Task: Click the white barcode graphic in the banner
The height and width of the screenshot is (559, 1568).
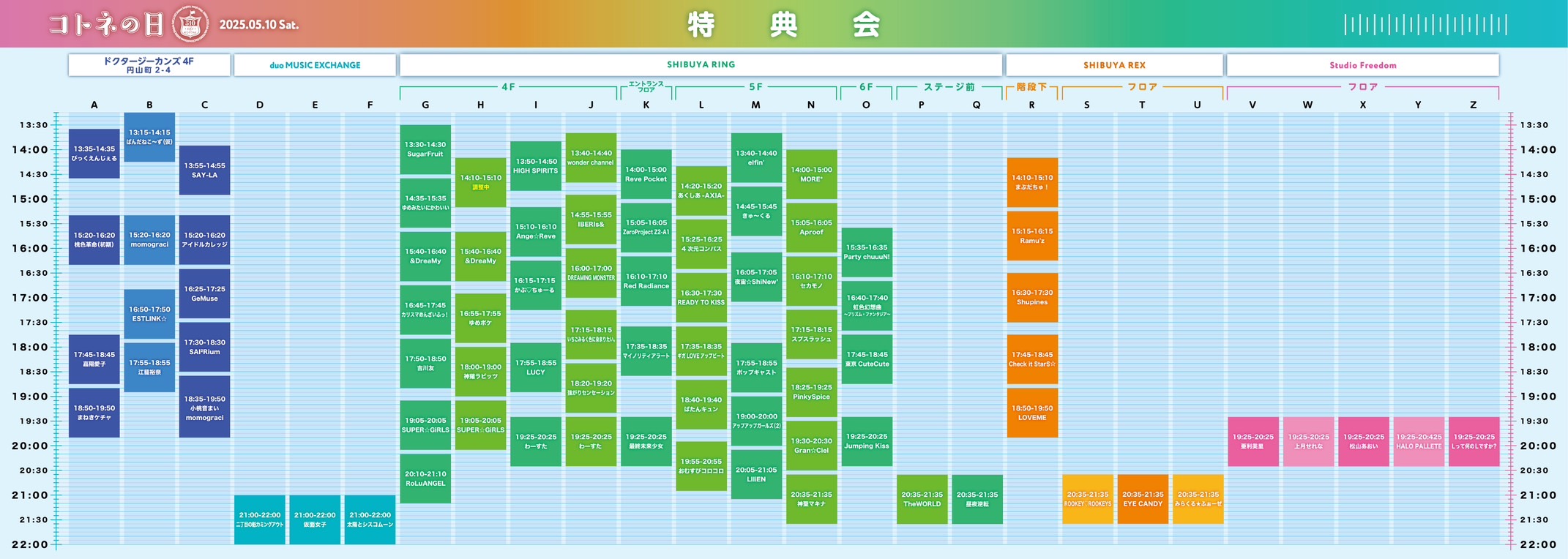Action: (1425, 25)
